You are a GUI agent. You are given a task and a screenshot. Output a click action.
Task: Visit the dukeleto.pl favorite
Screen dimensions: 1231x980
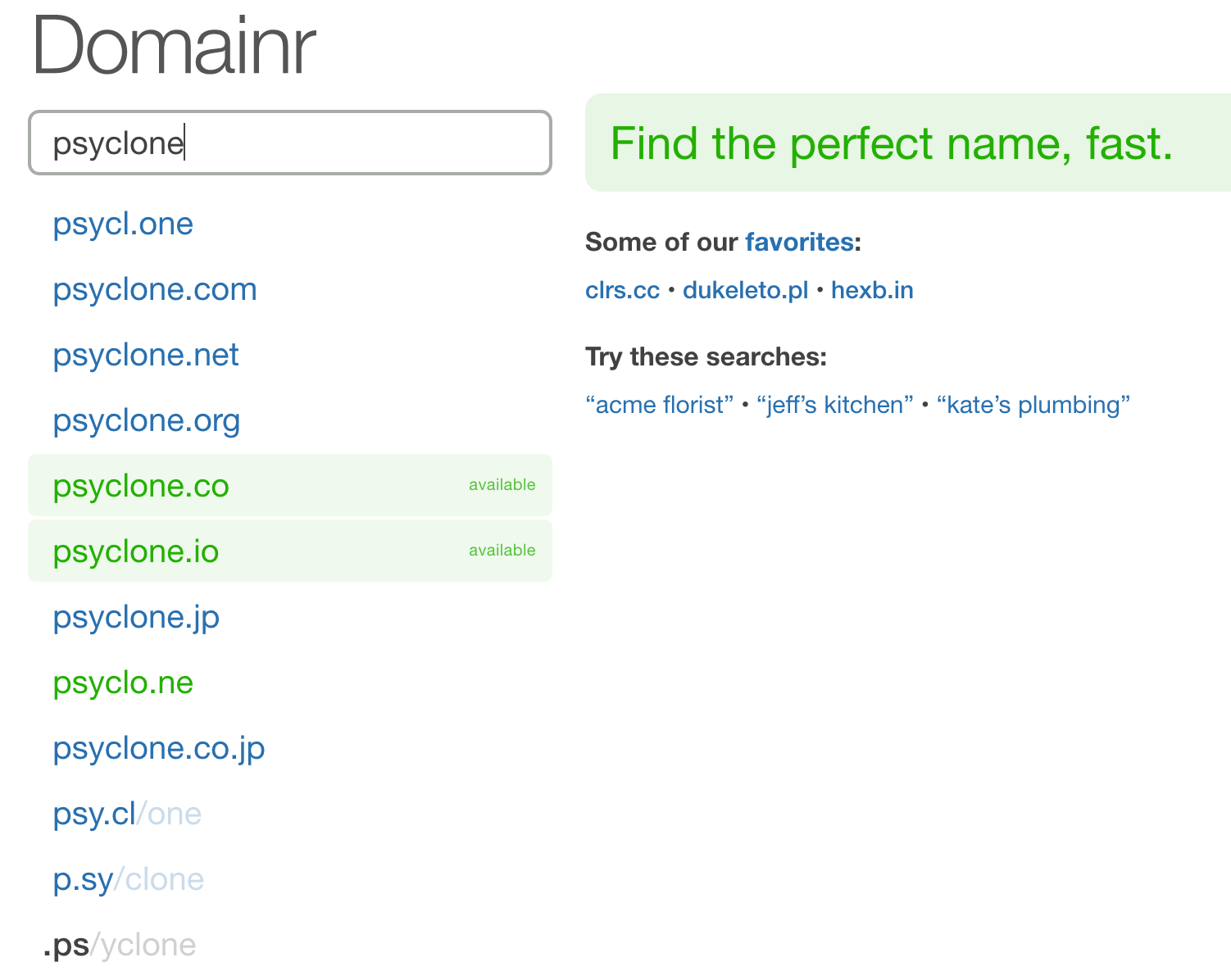[746, 290]
